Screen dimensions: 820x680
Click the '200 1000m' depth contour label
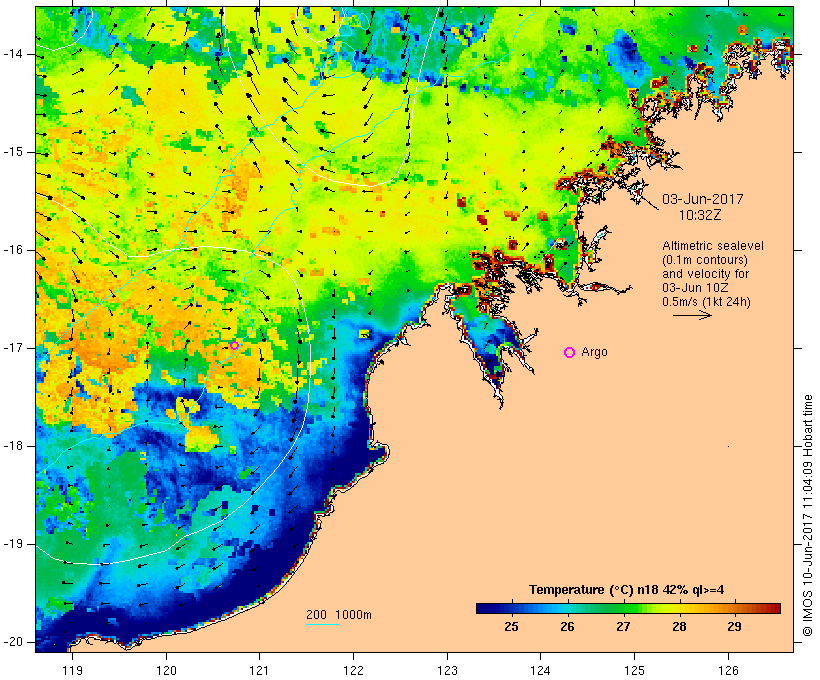[x=339, y=615]
